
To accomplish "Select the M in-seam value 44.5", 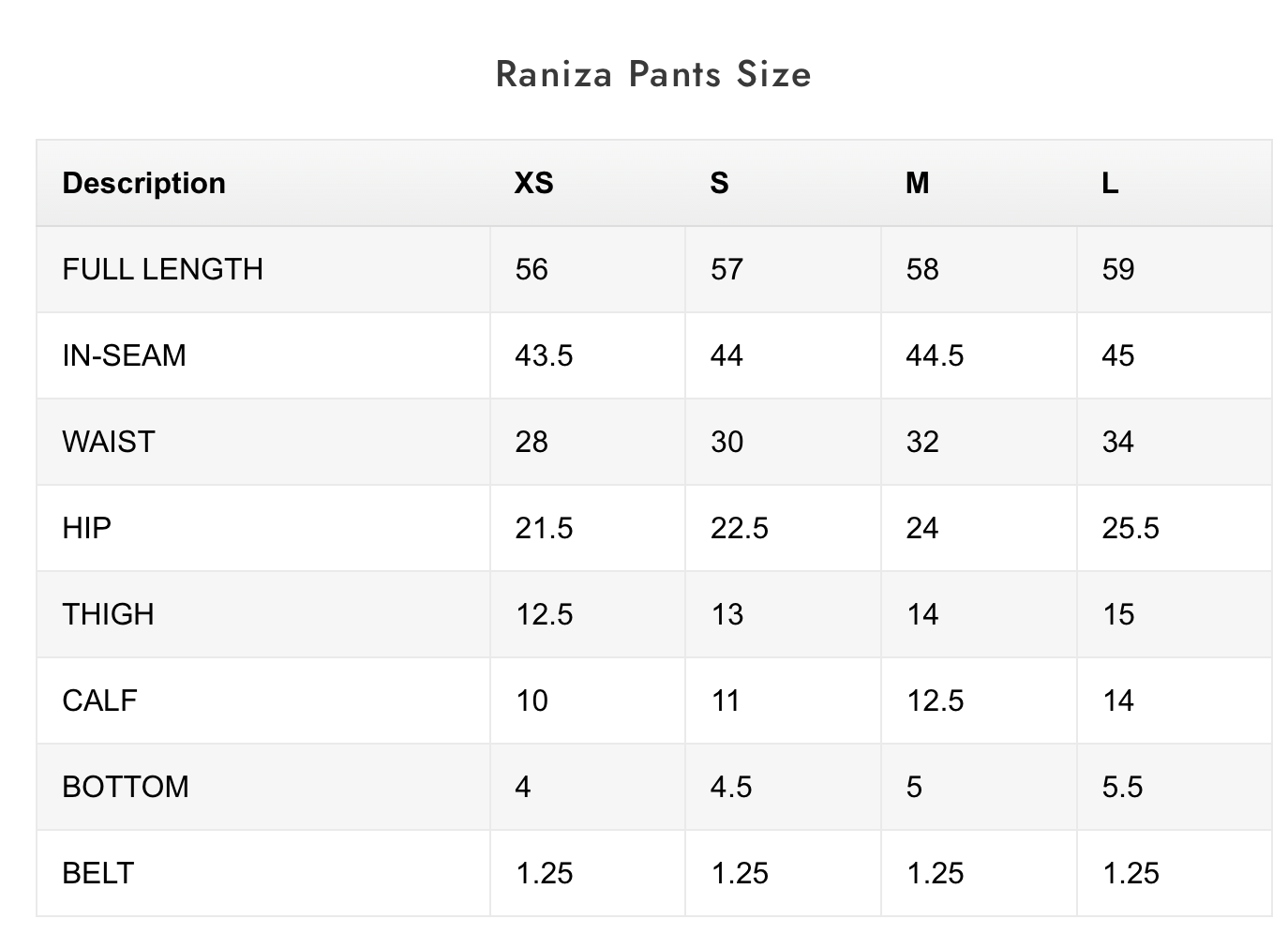I will coord(934,355).
